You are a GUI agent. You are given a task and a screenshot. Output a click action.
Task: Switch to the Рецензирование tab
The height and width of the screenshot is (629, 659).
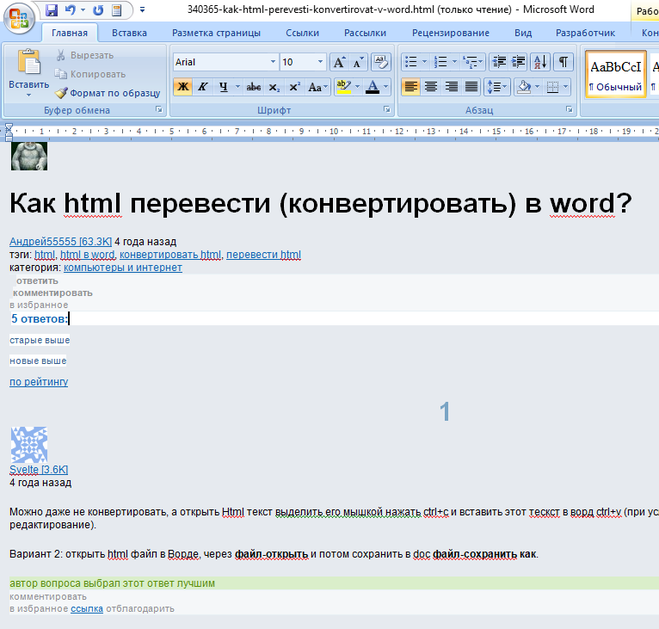(x=451, y=33)
